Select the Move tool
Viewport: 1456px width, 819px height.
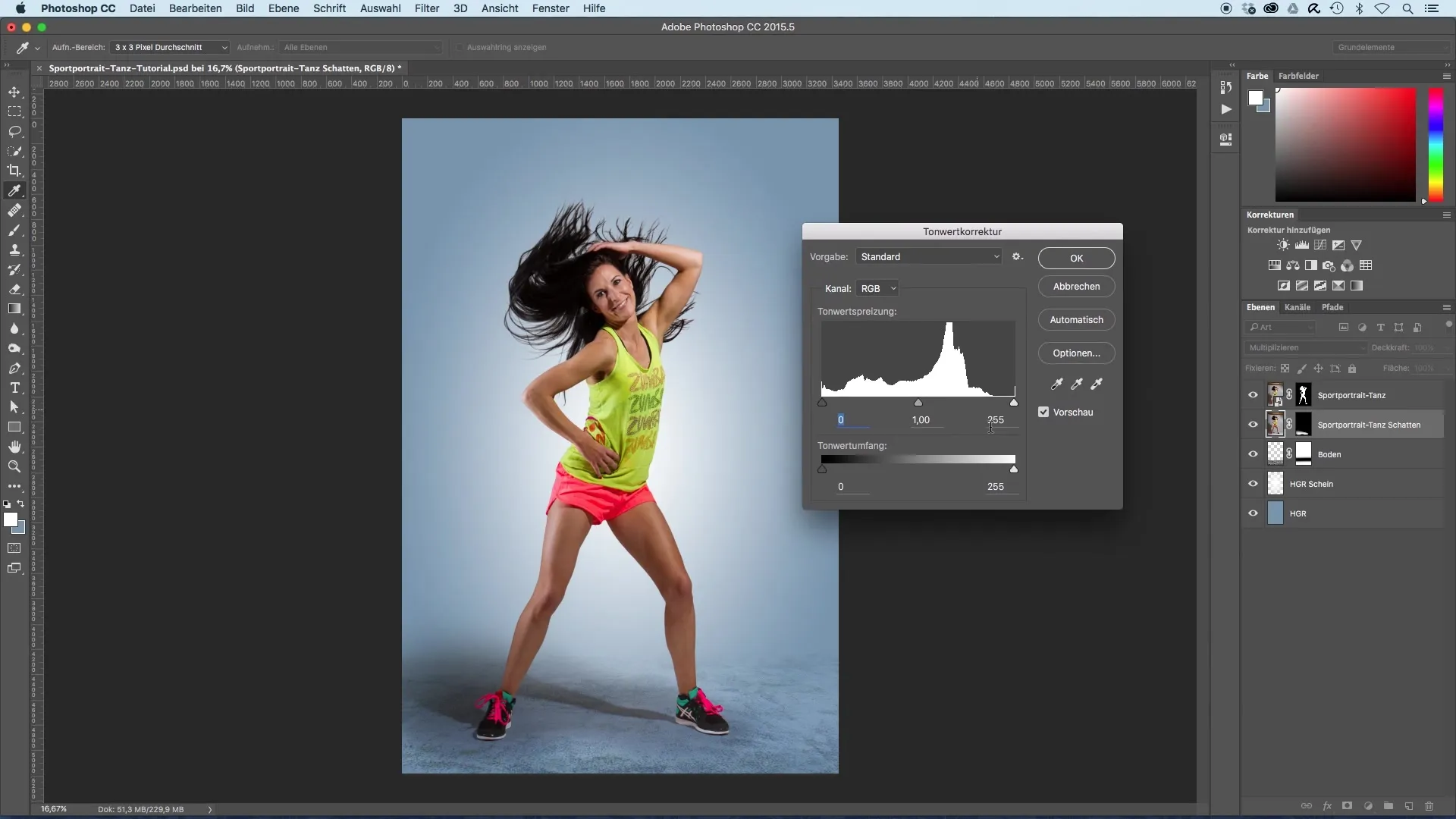pos(14,92)
